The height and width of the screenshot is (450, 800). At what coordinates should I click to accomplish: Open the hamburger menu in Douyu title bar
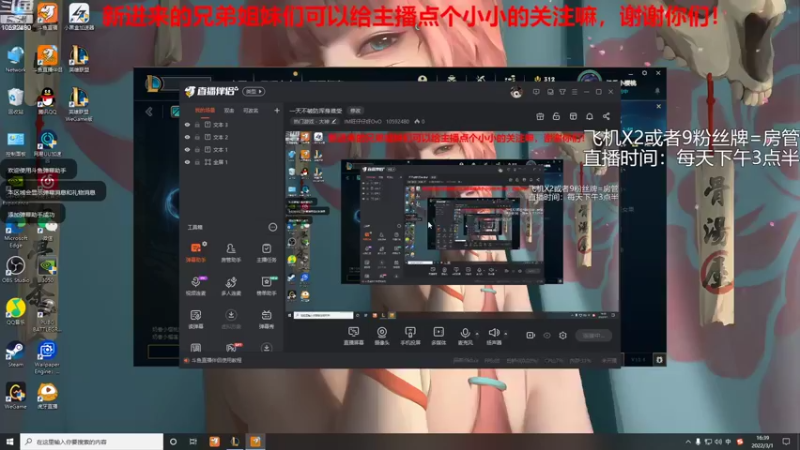click(574, 92)
